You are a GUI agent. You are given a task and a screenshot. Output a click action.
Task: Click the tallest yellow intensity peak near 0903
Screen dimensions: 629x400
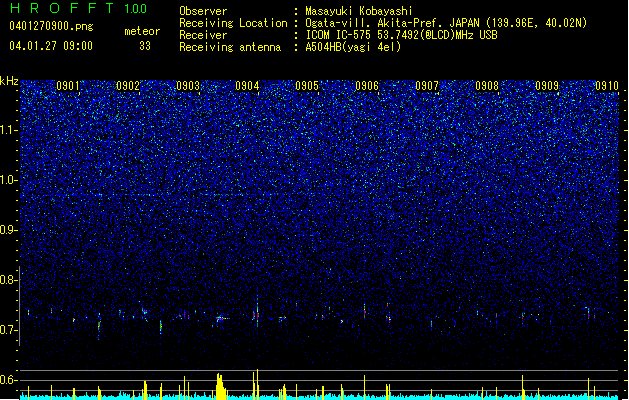coord(220,386)
